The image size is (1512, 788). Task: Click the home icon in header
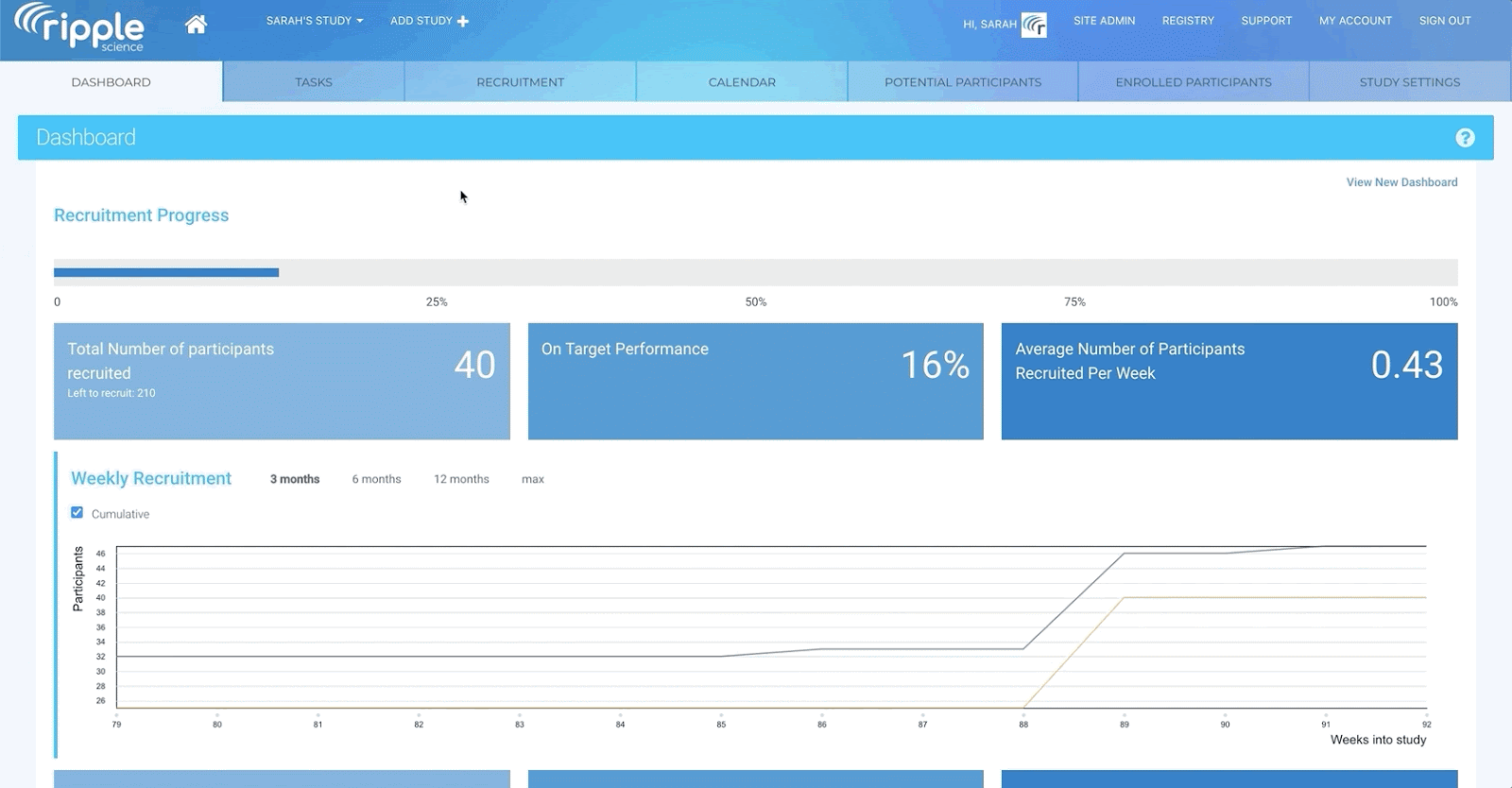click(x=196, y=25)
